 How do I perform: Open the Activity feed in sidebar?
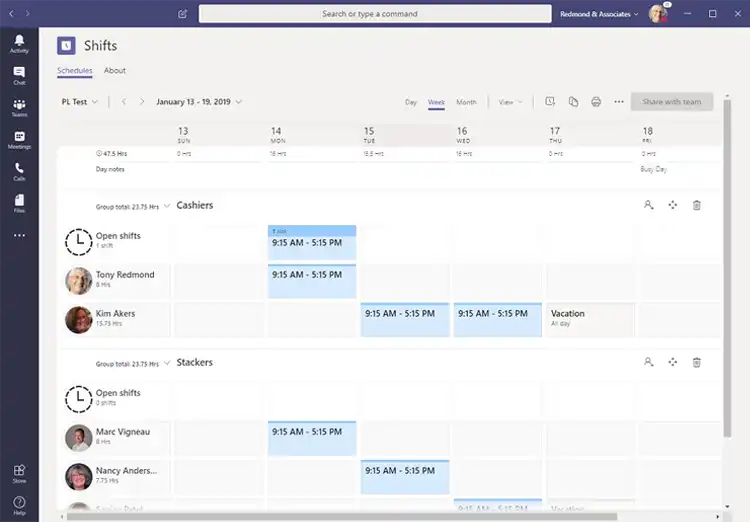coord(19,43)
